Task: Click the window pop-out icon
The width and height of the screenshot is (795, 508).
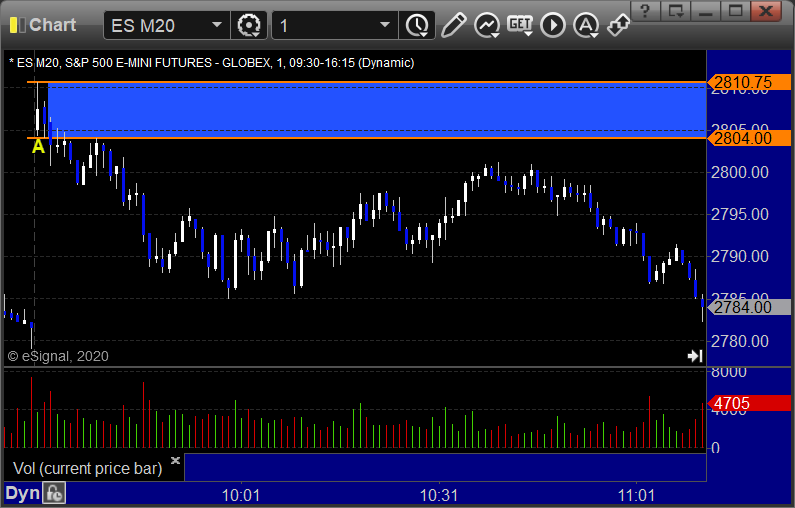Action: point(676,11)
